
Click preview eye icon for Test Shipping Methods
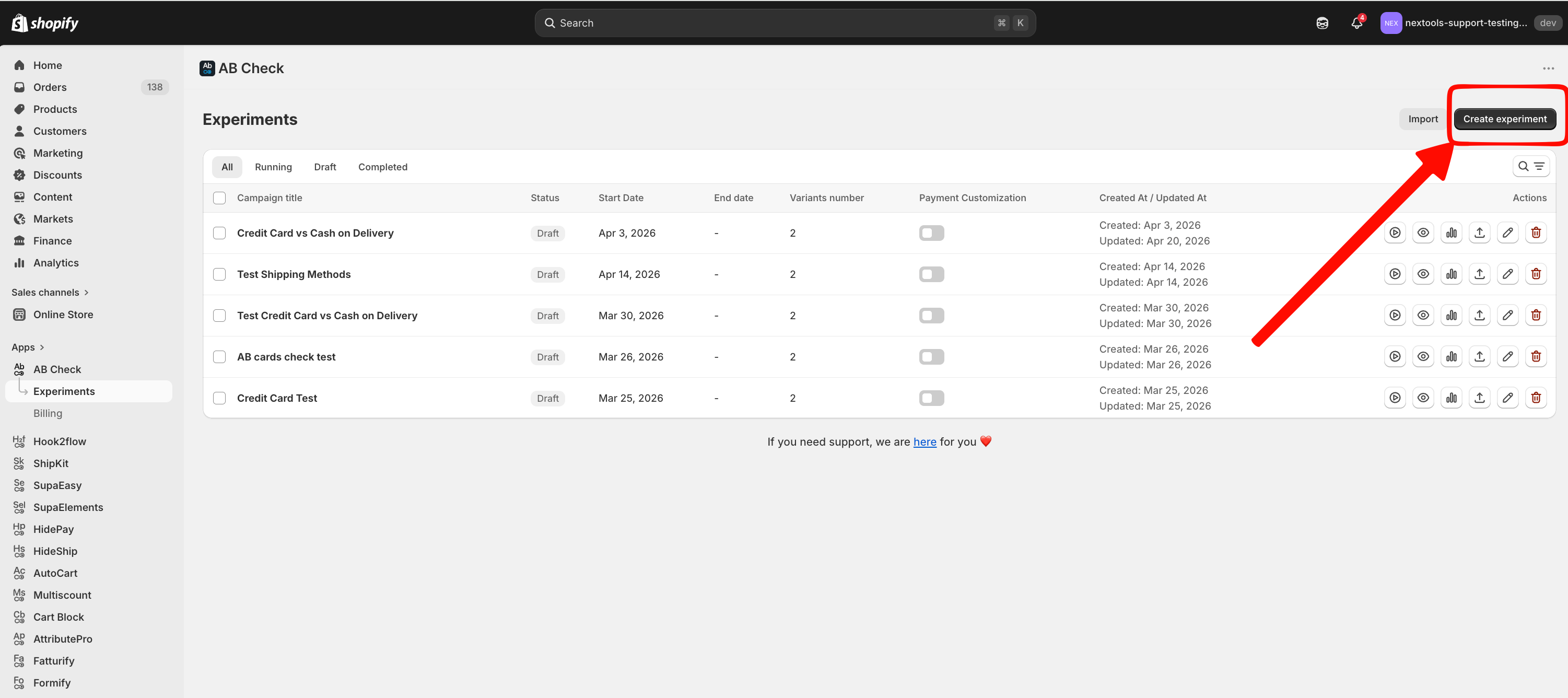point(1422,274)
